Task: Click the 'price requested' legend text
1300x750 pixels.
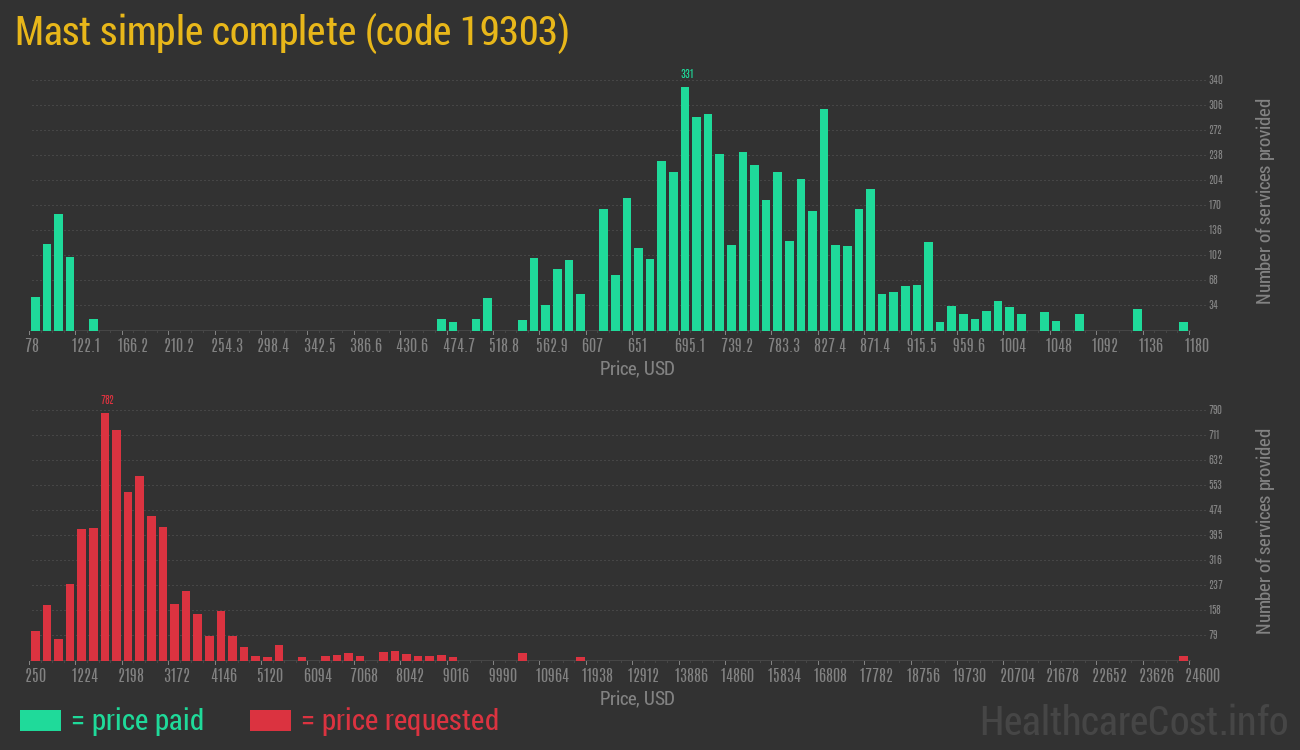Action: coord(399,720)
